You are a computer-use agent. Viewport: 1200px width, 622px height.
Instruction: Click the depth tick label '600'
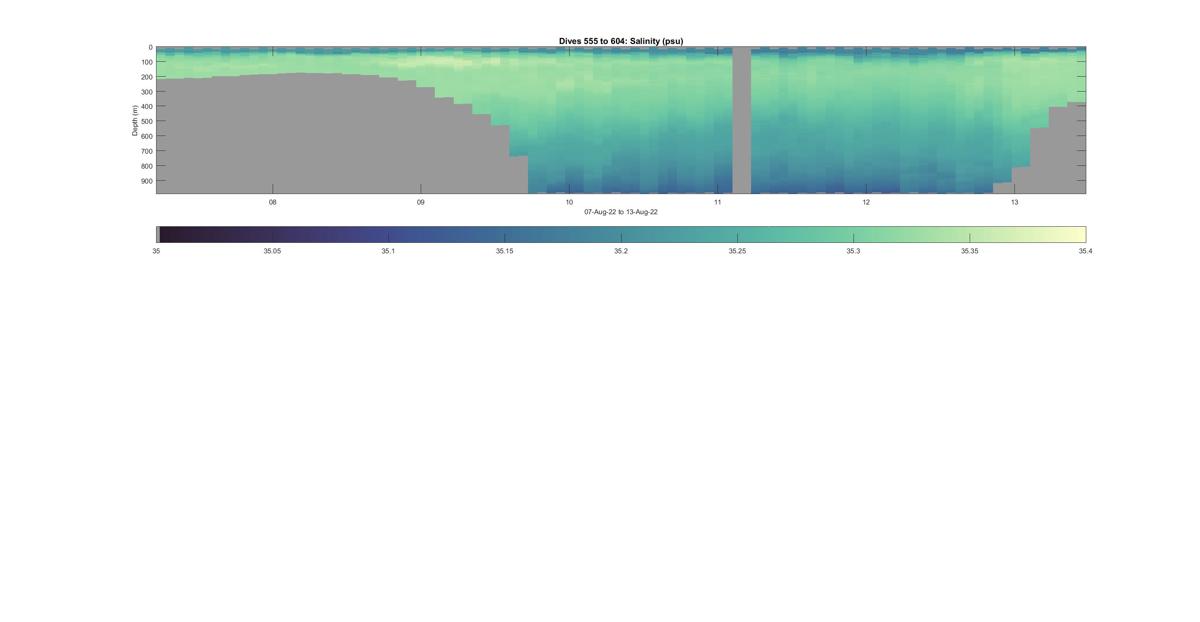click(x=146, y=136)
